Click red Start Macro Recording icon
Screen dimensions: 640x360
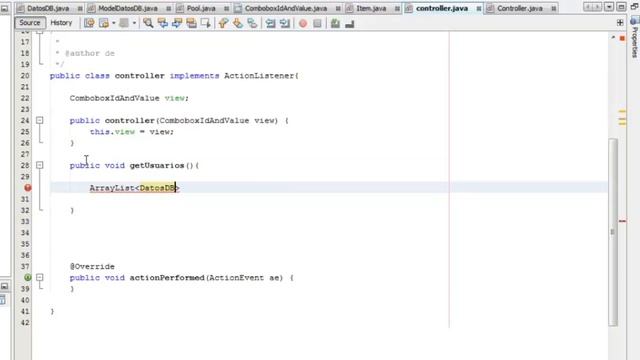[303, 24]
